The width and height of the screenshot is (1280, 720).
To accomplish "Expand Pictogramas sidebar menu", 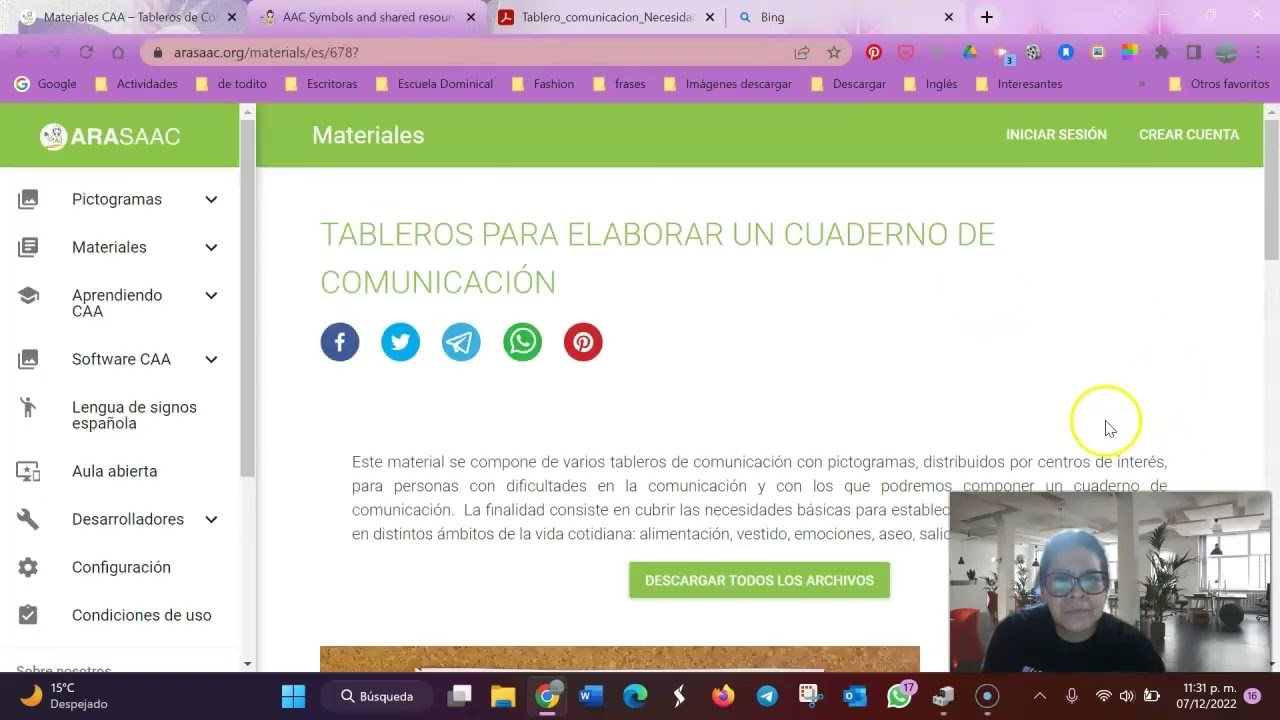I will point(211,199).
